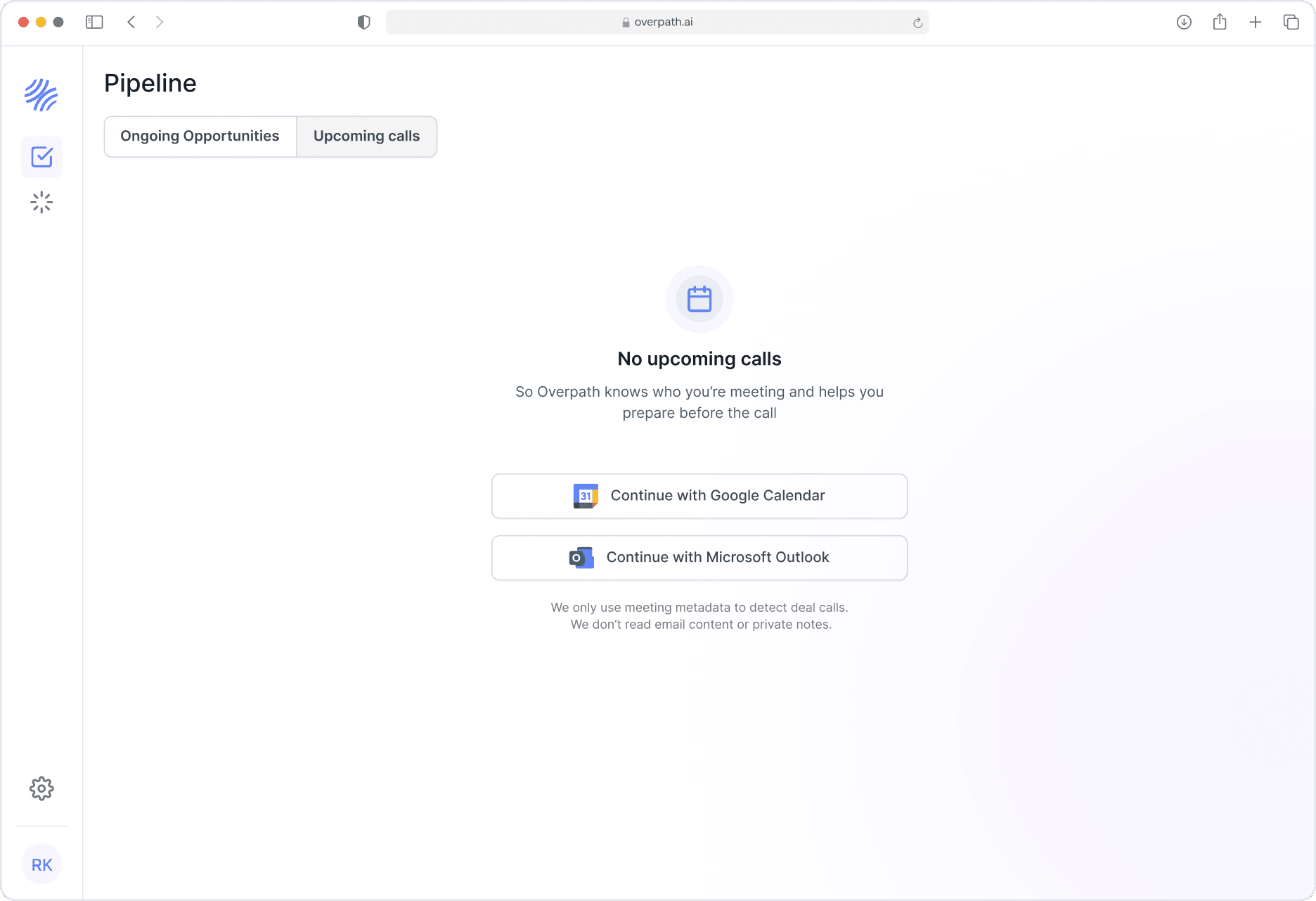Switch to Ongoing Opportunities tab

click(x=200, y=136)
